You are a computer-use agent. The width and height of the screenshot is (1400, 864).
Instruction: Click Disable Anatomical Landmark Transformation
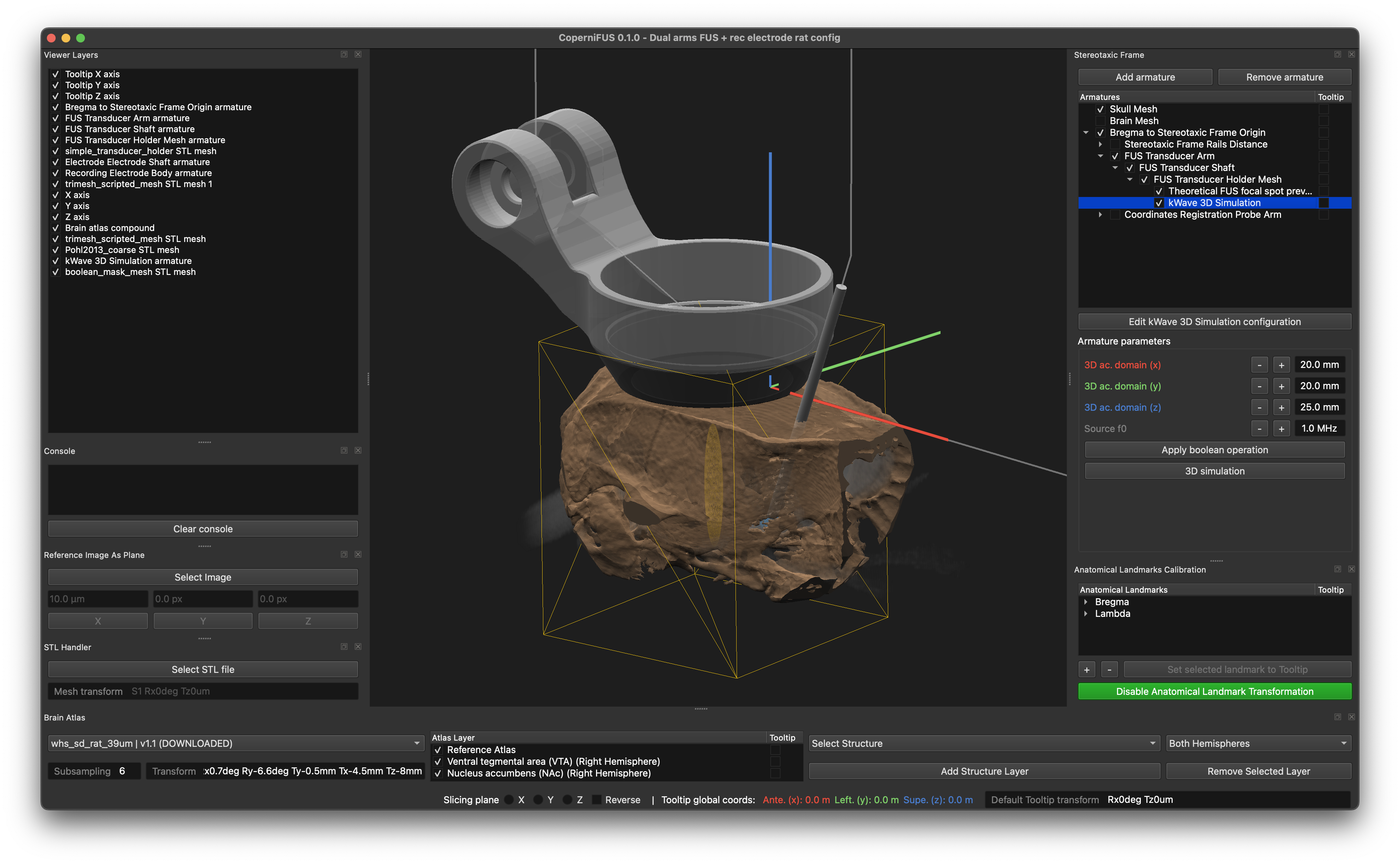1214,692
